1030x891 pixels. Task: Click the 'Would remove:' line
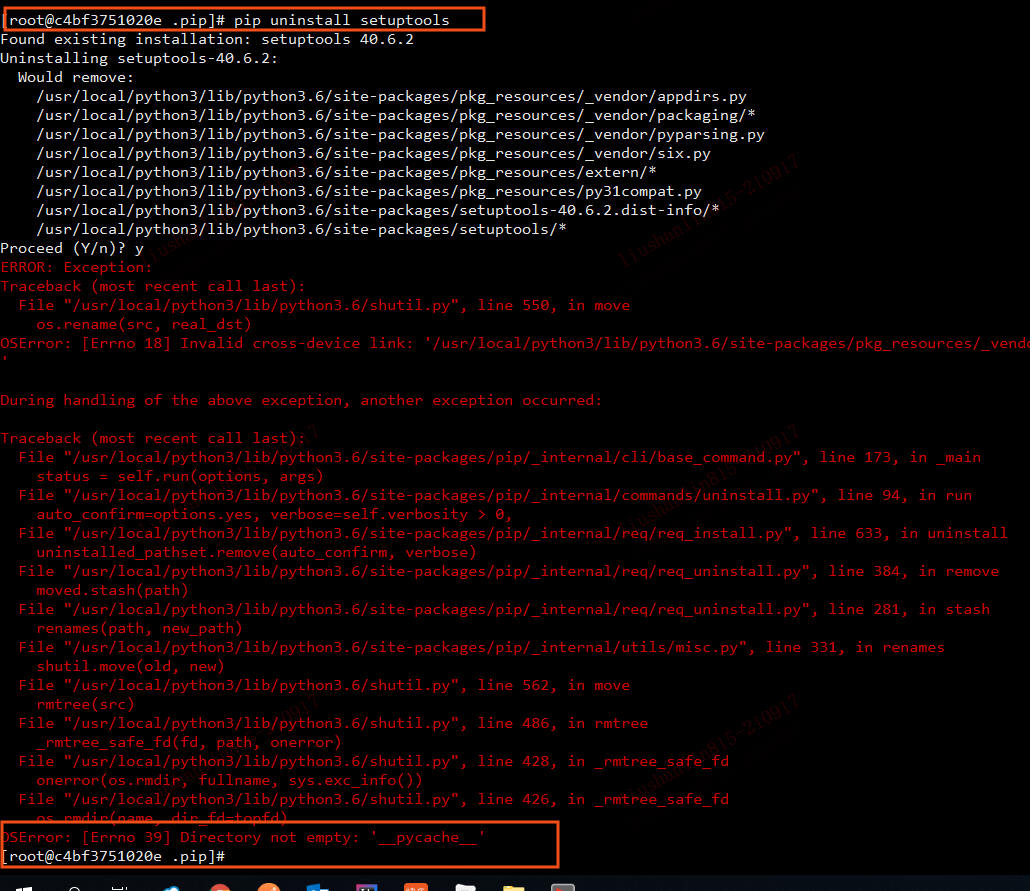(x=76, y=78)
